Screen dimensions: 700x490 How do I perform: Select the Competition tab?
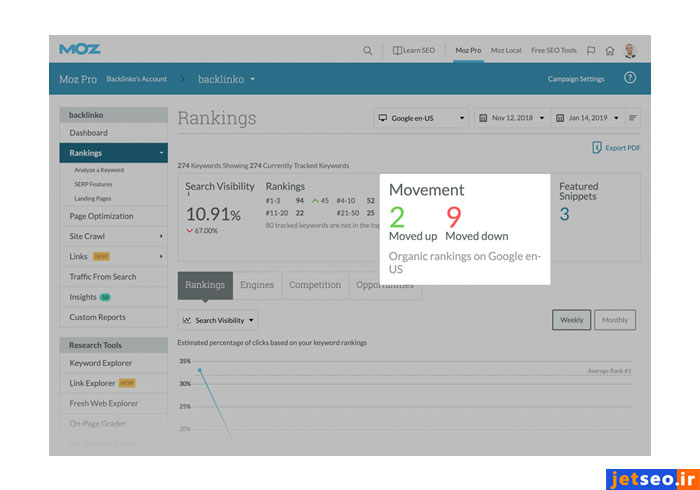coord(315,285)
